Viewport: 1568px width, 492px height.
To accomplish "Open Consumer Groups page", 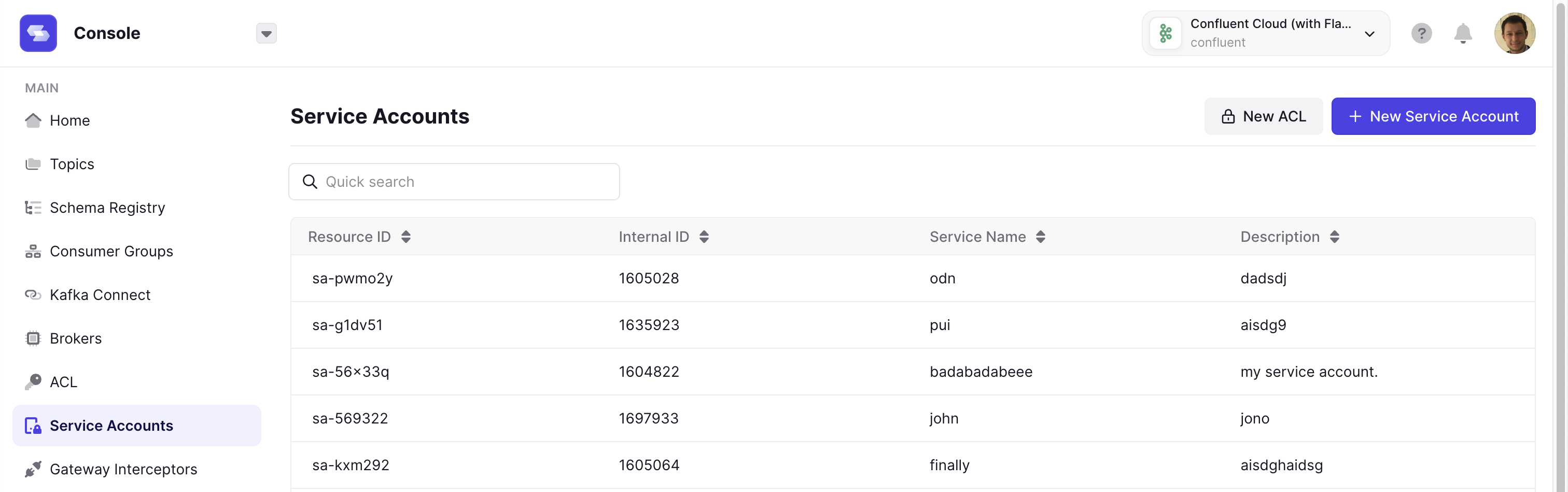I will click(136, 252).
